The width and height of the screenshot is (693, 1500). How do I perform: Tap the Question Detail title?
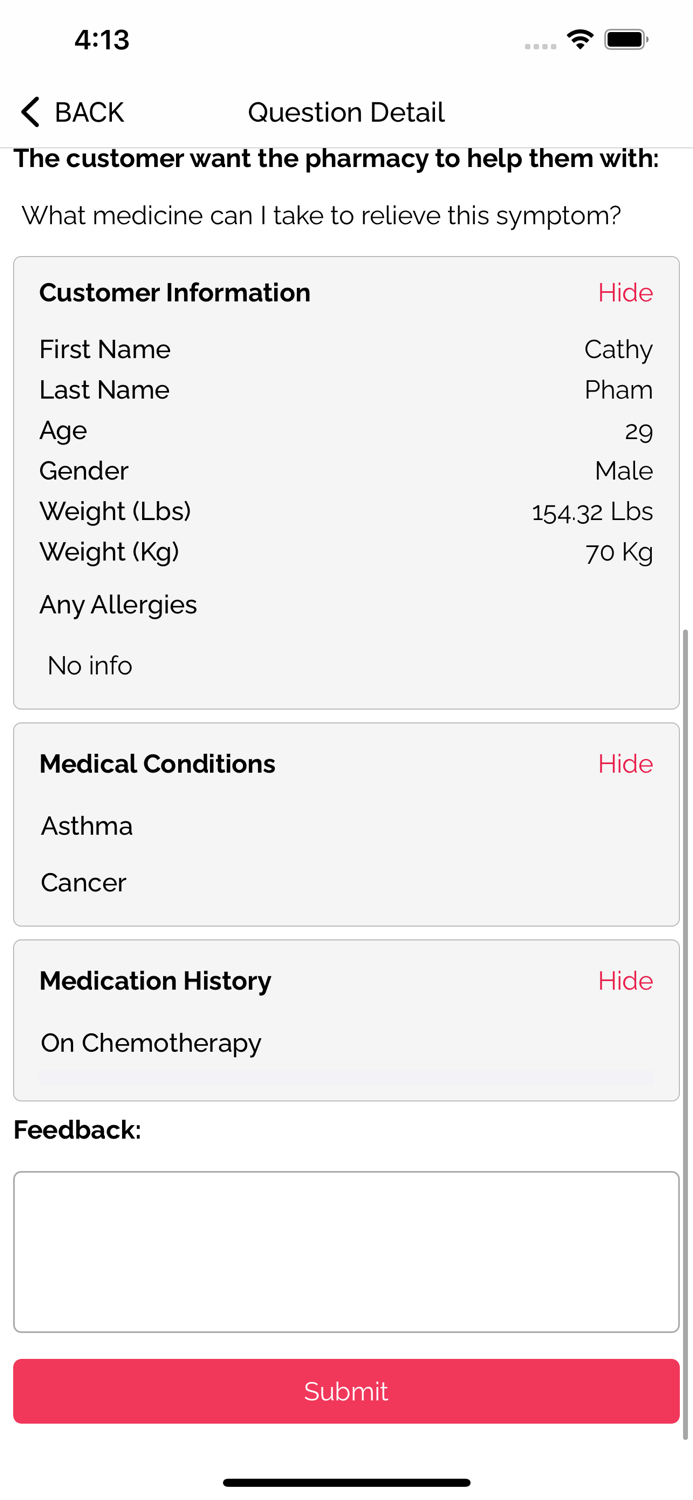(346, 112)
